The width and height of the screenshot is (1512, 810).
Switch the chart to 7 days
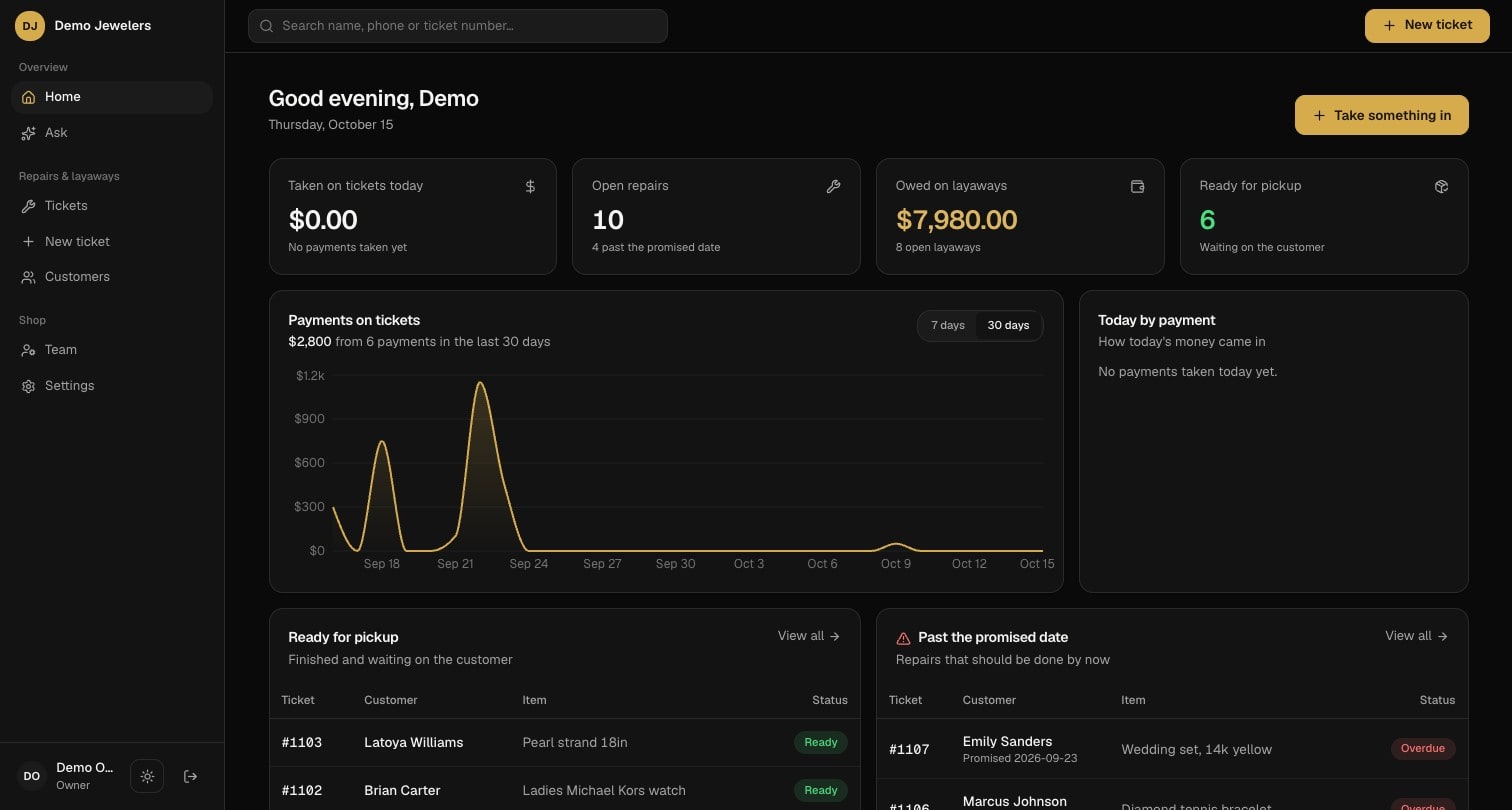coord(948,326)
